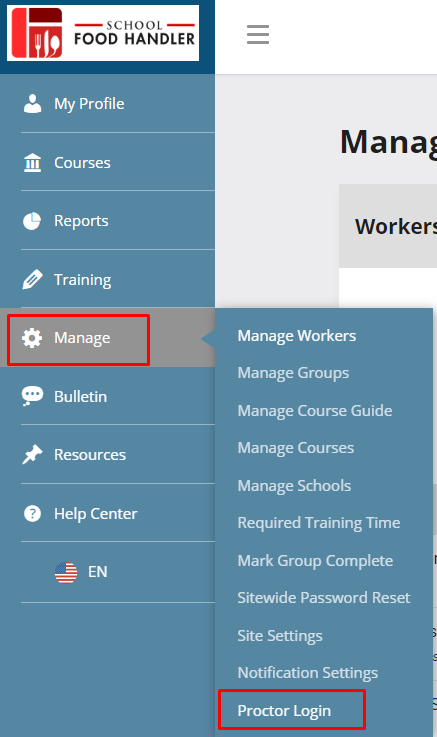The image size is (437, 737).
Task: Select Proctor Login option
Action: pyautogui.click(x=284, y=711)
